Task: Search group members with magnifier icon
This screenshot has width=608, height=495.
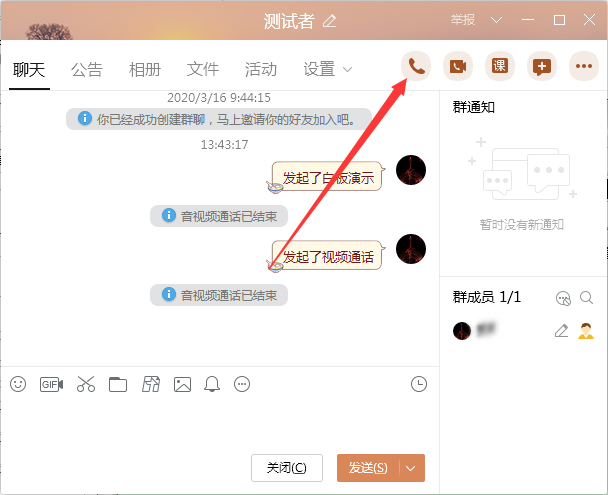Action: pyautogui.click(x=586, y=298)
